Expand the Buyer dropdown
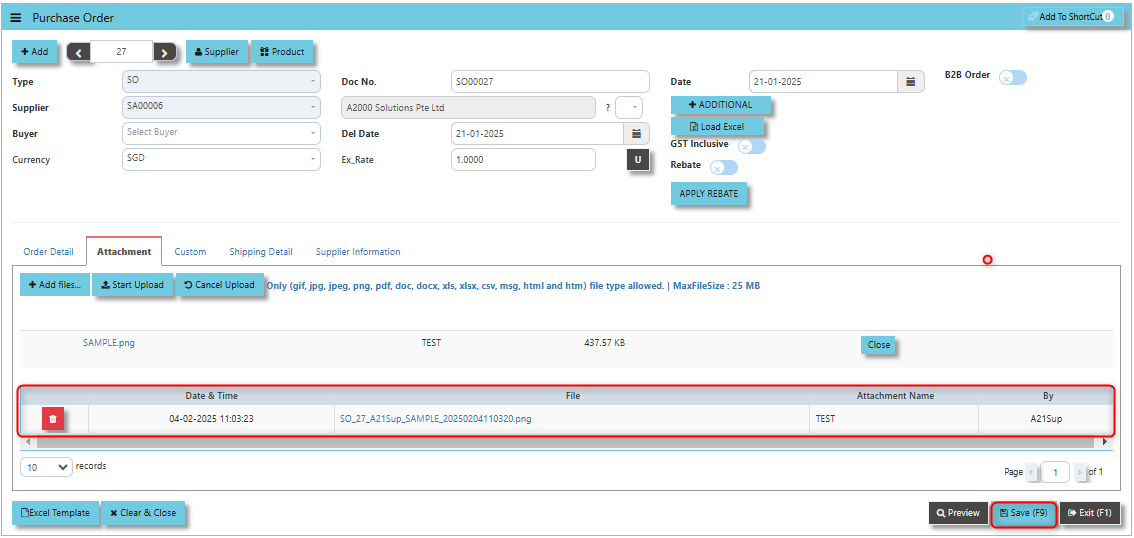The width and height of the screenshot is (1134, 538). [221, 133]
